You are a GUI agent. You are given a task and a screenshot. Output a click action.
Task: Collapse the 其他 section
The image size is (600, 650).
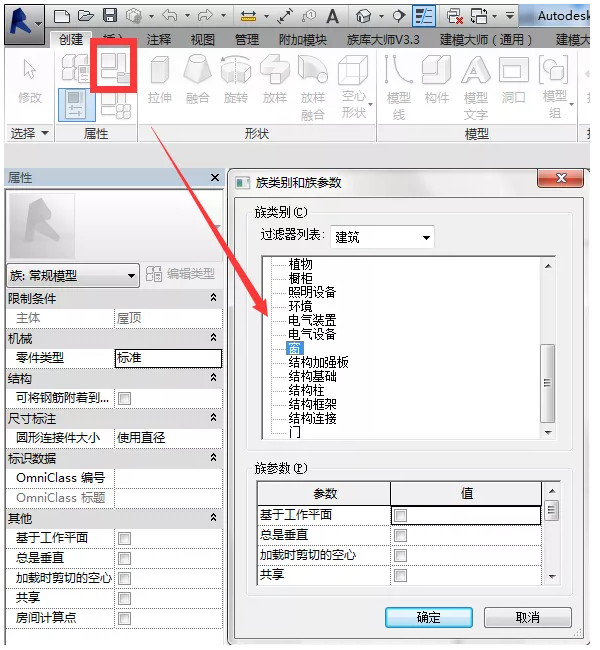pyautogui.click(x=213, y=518)
